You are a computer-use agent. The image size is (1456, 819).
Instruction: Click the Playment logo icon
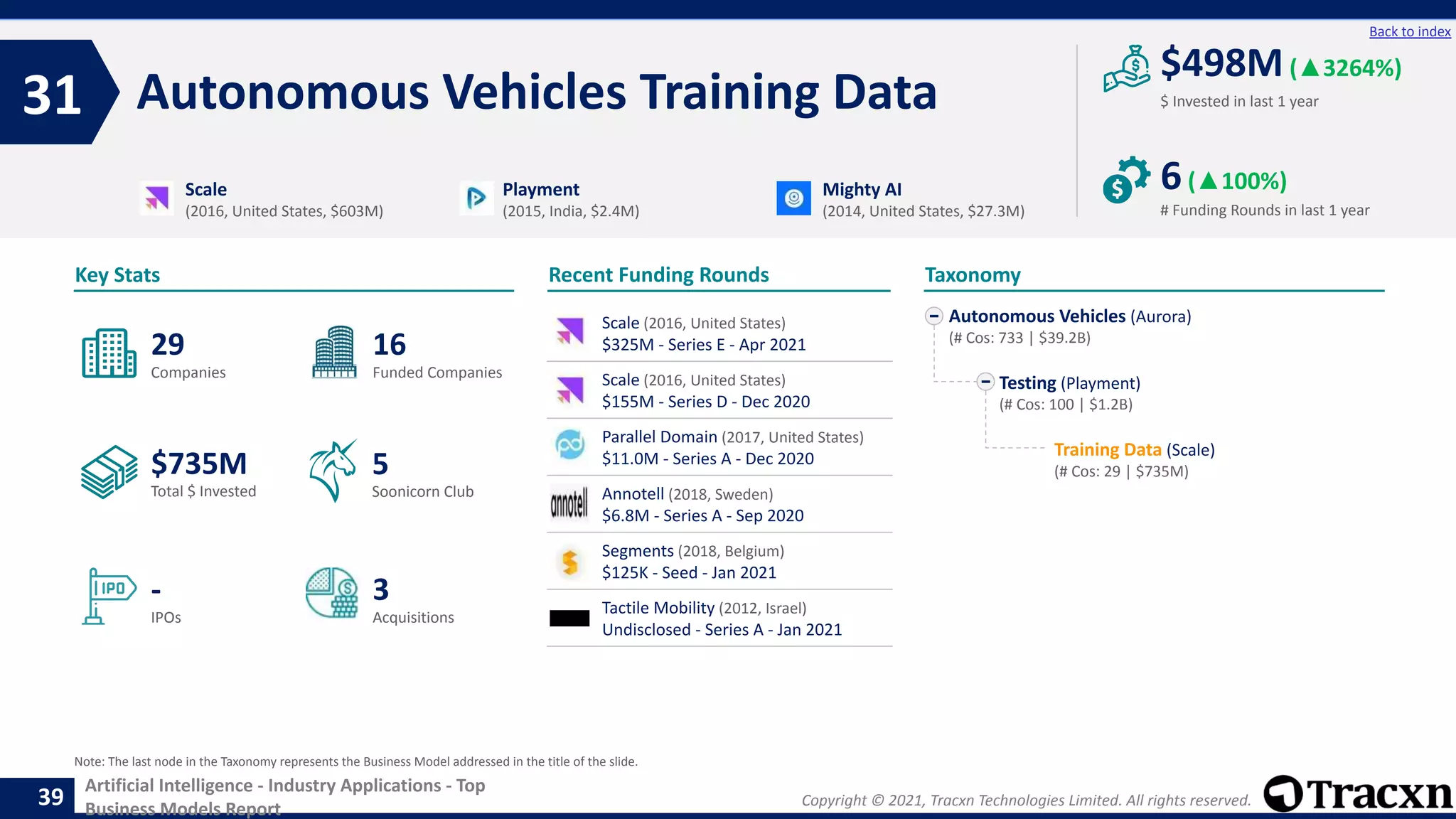(x=476, y=198)
